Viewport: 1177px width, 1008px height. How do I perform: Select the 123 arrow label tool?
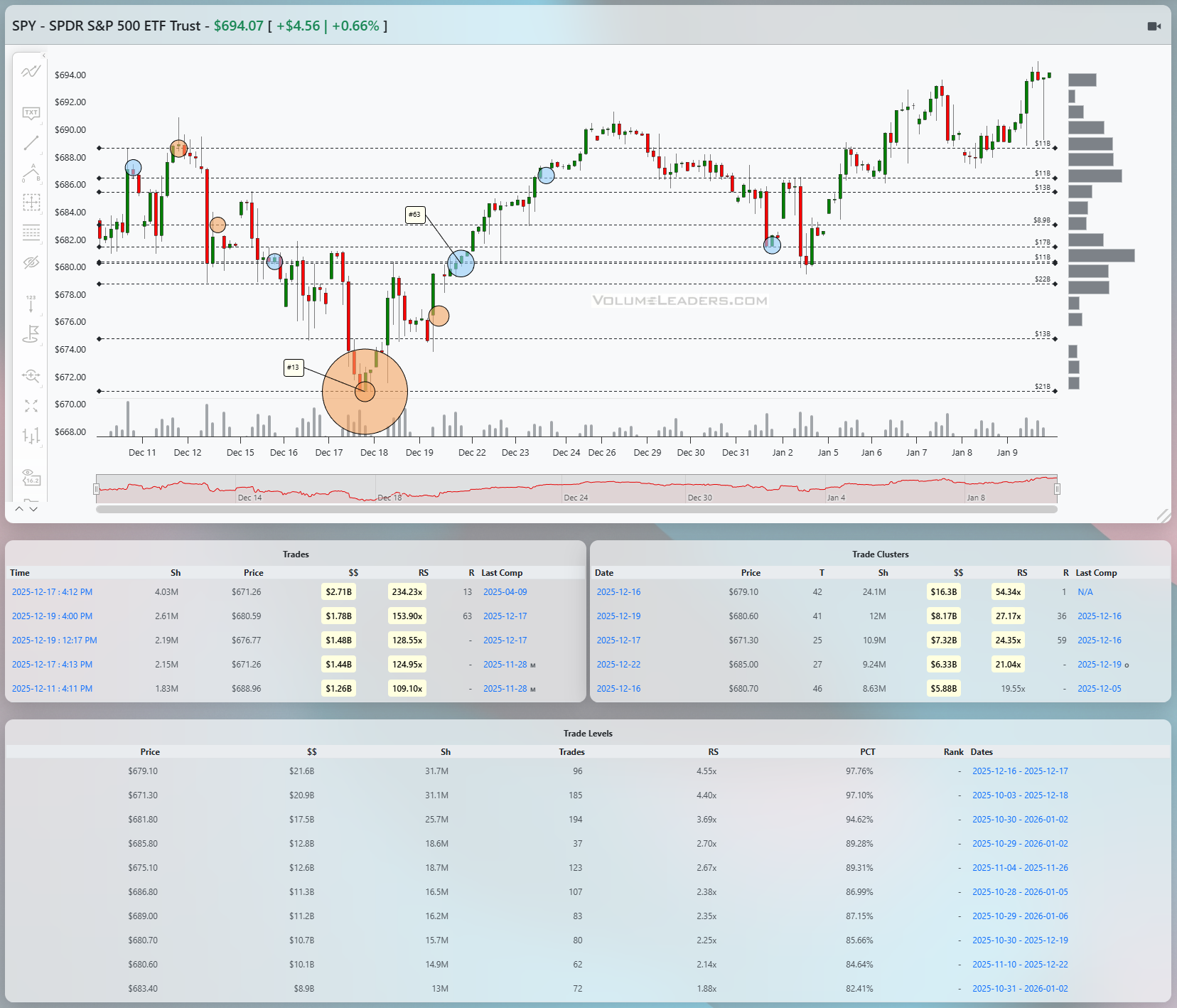click(x=31, y=304)
